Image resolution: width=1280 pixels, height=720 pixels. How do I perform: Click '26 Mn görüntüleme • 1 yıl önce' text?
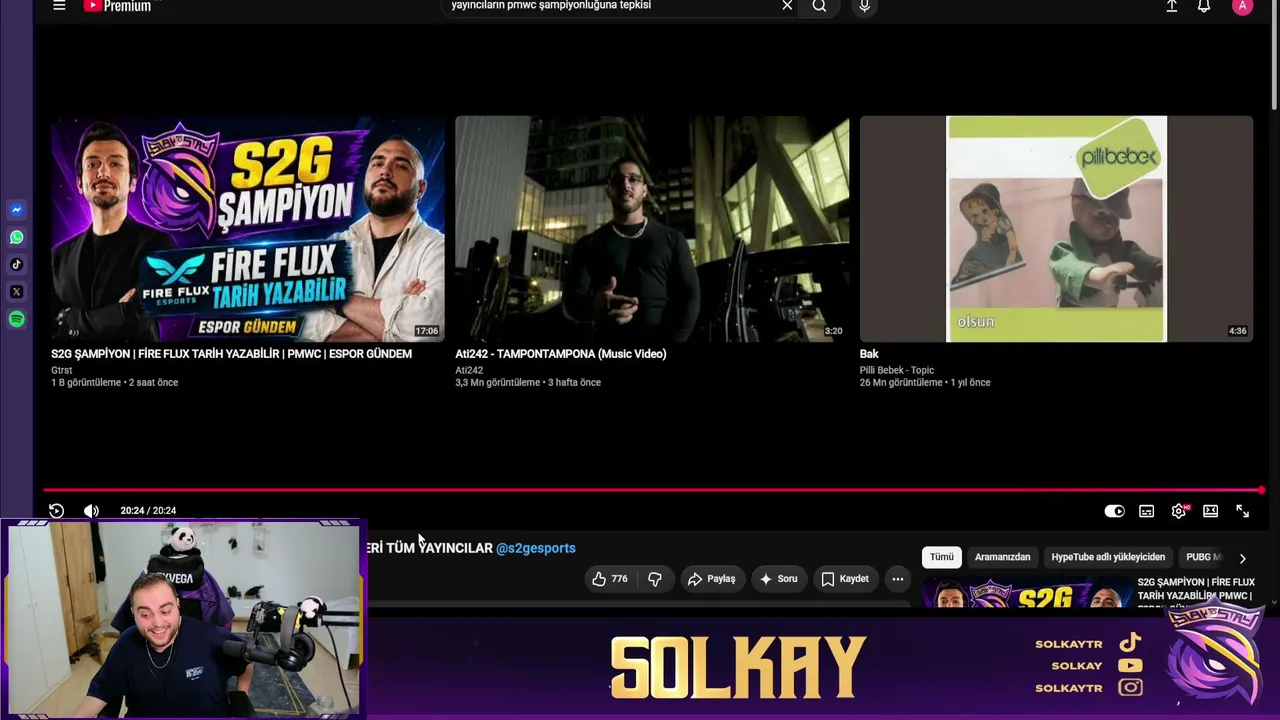tap(925, 383)
